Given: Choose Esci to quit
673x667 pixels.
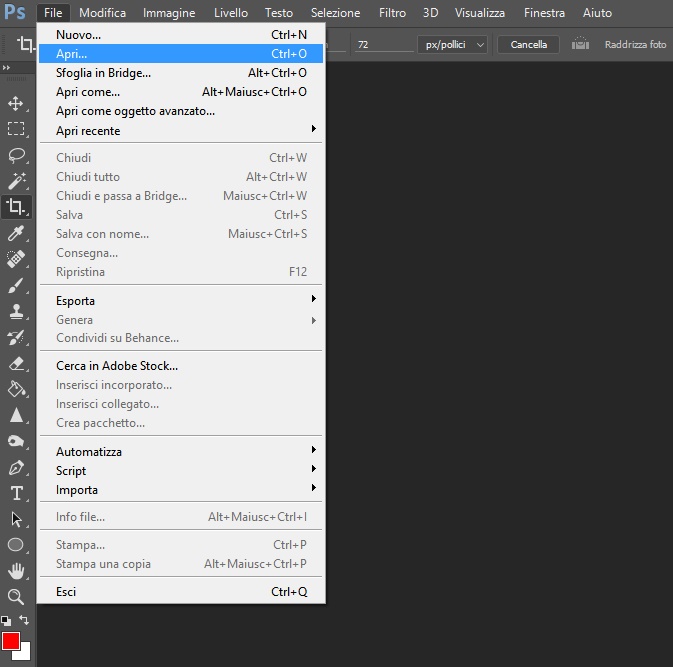Looking at the screenshot, I should click(181, 592).
